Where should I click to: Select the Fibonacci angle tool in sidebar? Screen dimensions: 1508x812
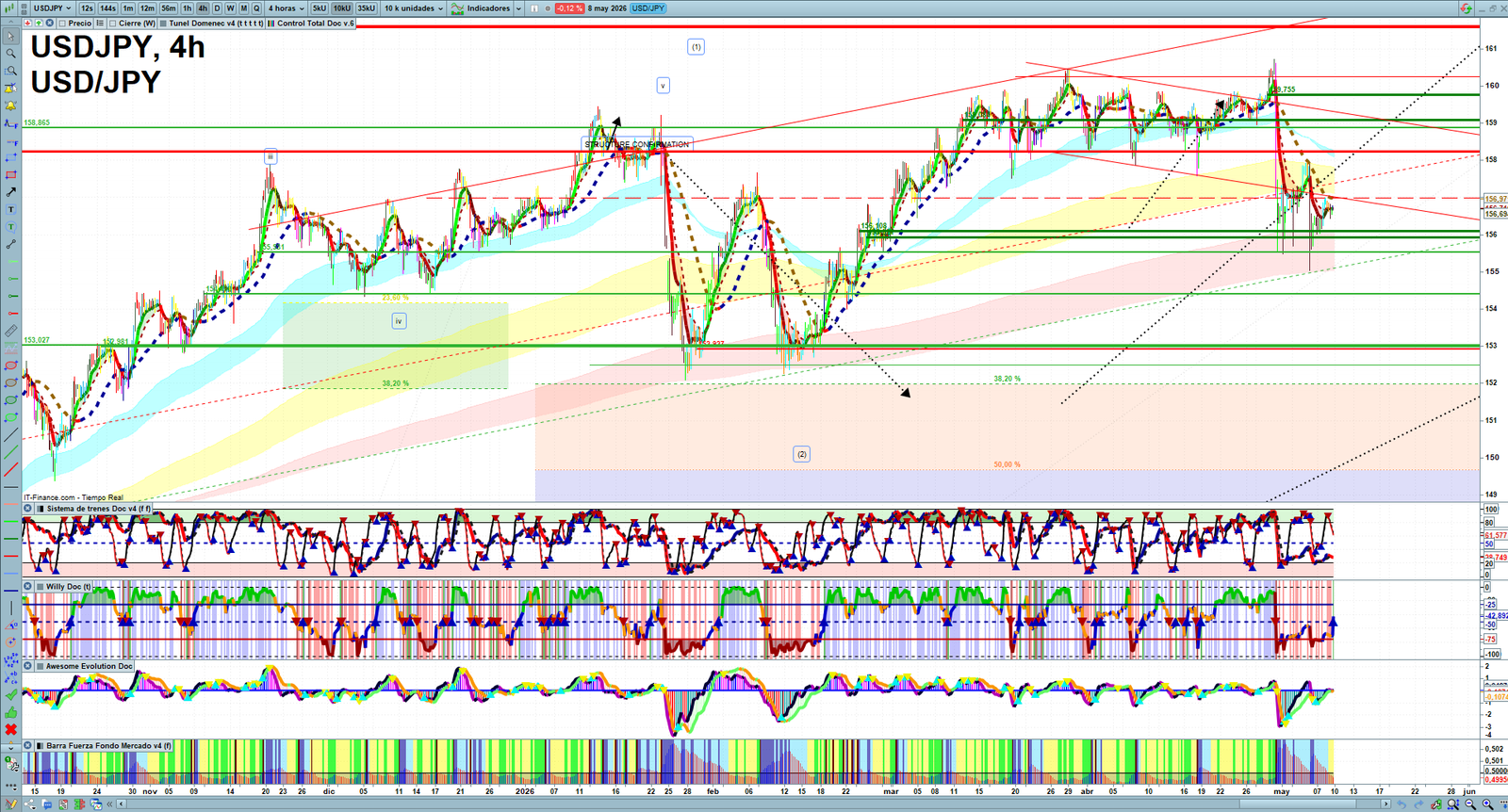click(x=11, y=624)
